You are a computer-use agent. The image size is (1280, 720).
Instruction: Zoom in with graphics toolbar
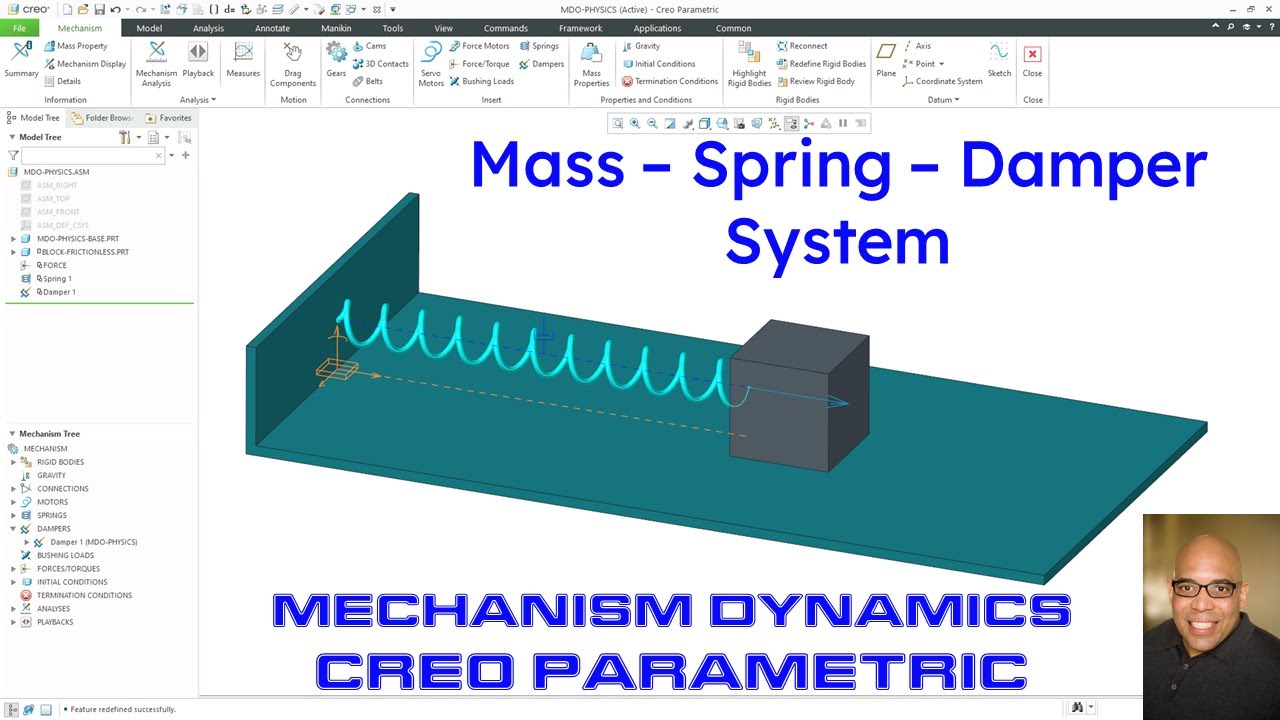click(635, 123)
